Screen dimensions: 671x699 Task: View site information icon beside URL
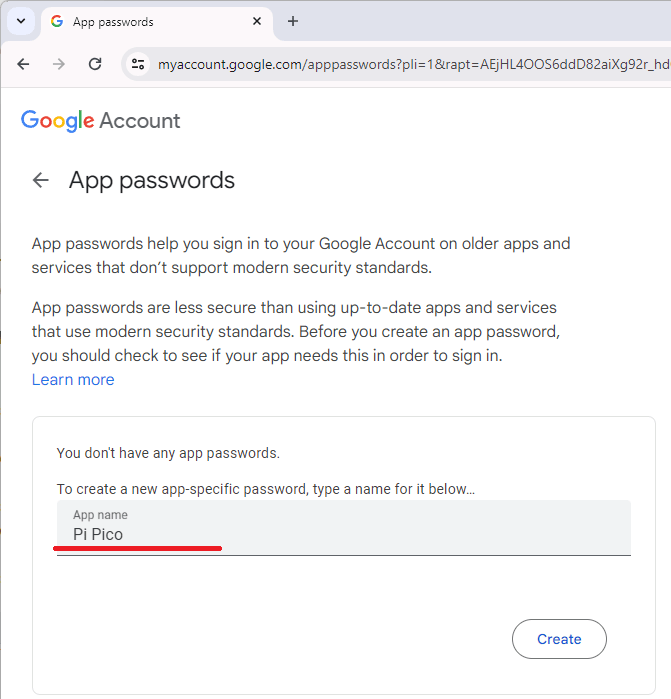click(138, 64)
